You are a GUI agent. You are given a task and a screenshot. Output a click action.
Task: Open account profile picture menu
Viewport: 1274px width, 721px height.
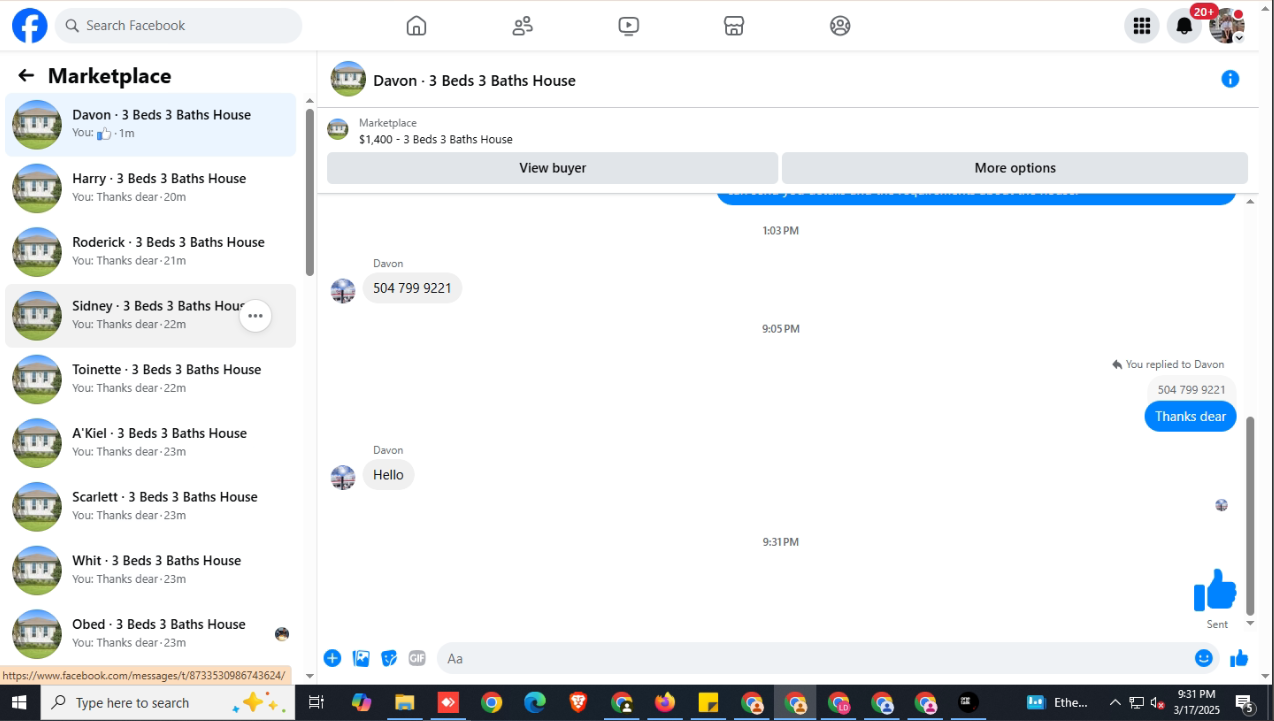point(1227,26)
